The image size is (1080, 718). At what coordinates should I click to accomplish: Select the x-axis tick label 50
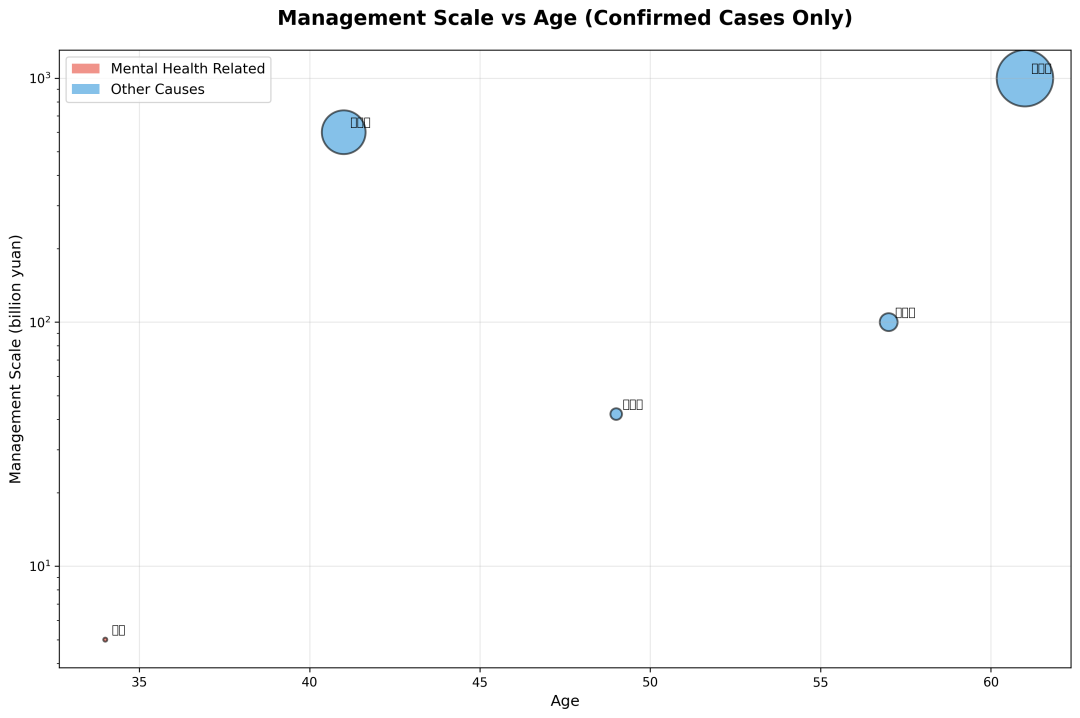[650, 682]
